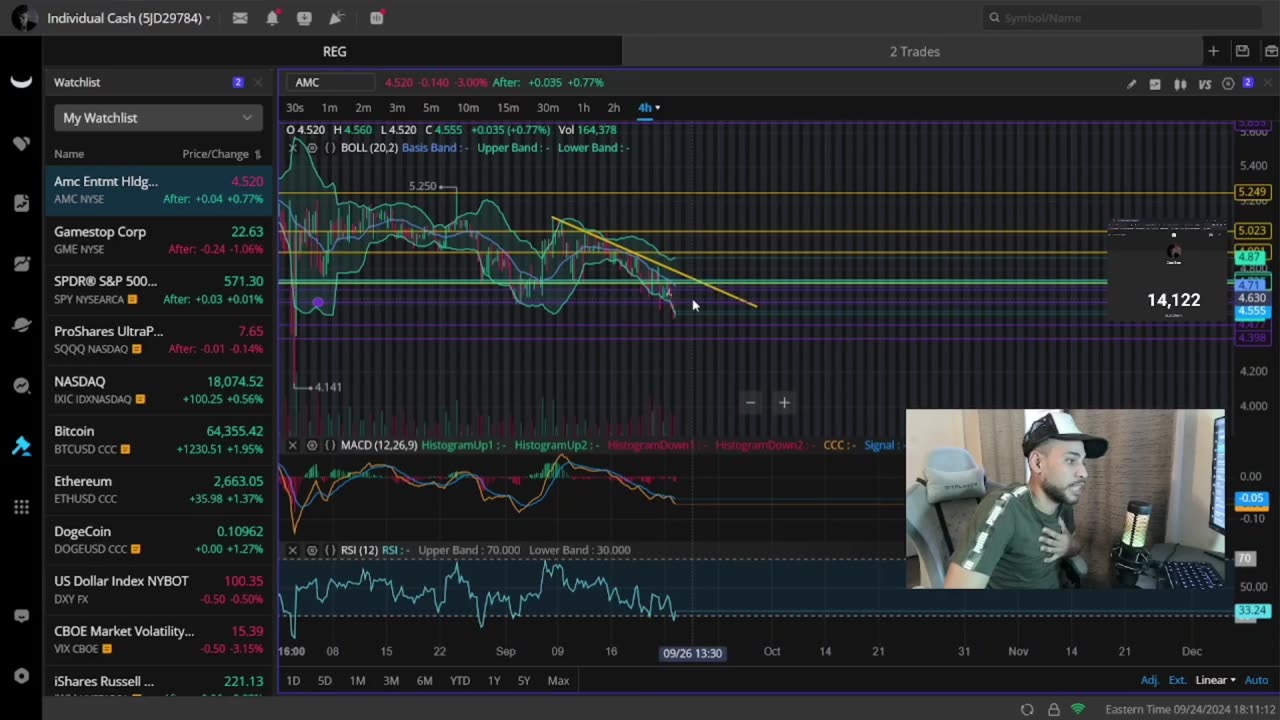Switch to the REG layout tab

tap(334, 51)
